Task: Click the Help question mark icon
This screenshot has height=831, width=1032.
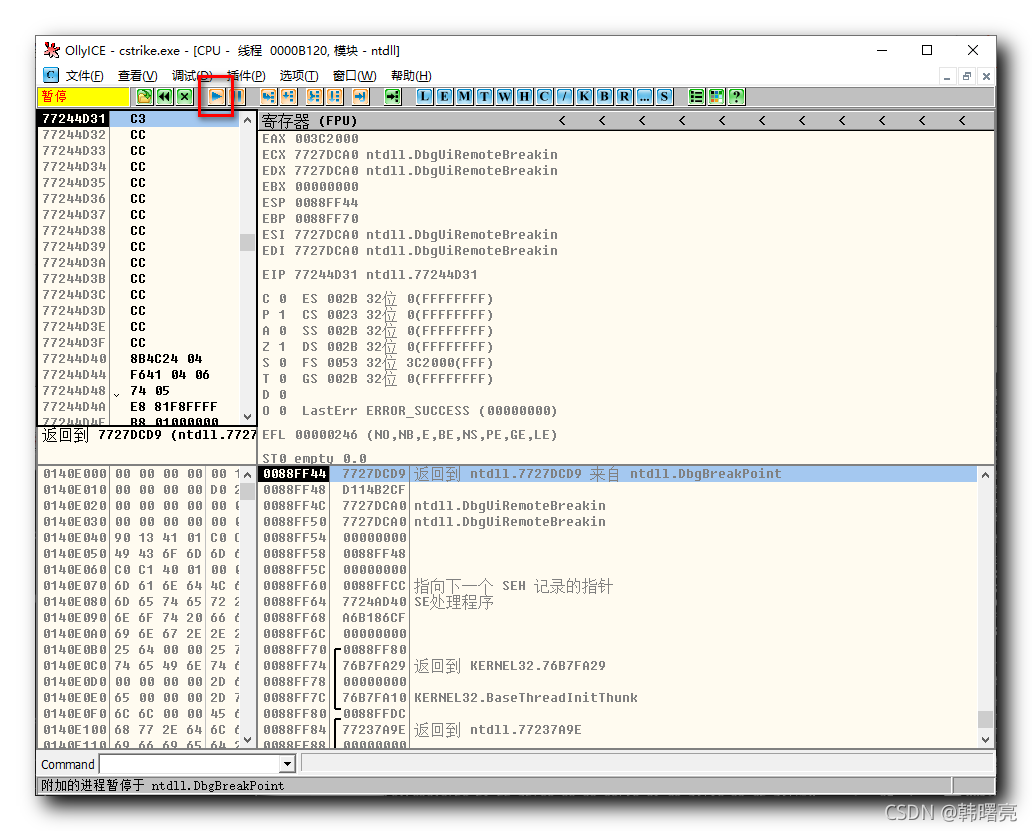Action: click(x=736, y=97)
